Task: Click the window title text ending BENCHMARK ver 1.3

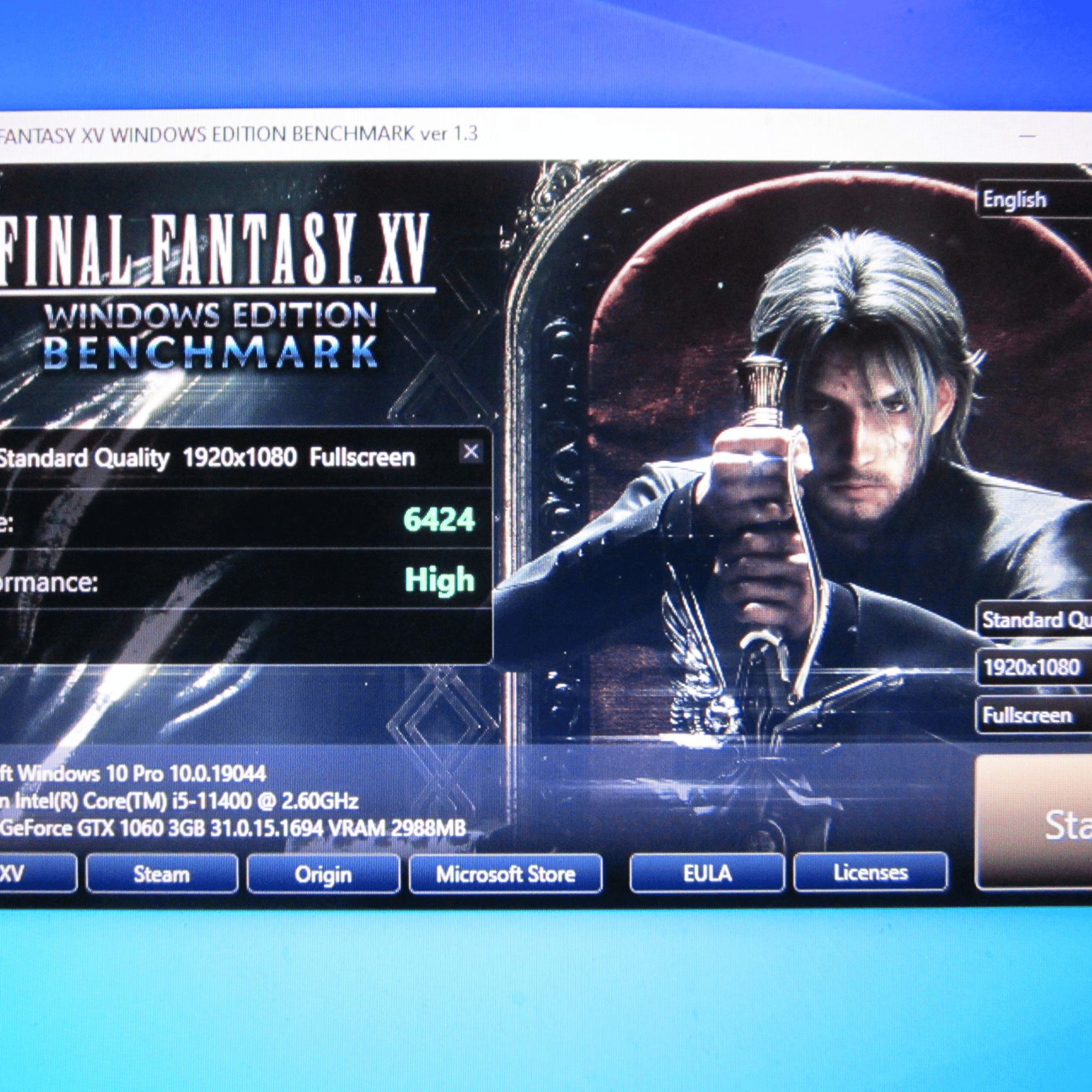Action: coord(238,135)
